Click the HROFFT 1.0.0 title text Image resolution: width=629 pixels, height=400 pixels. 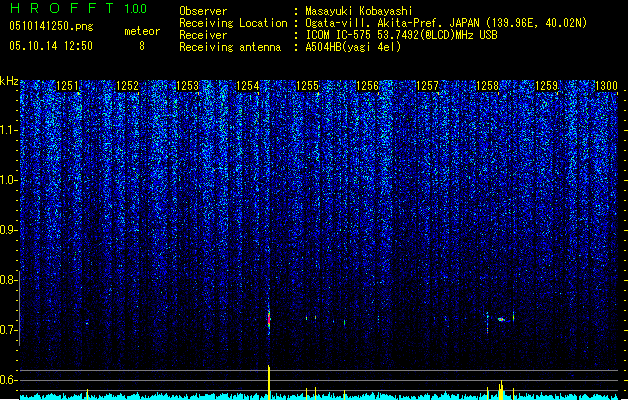pyautogui.click(x=79, y=8)
